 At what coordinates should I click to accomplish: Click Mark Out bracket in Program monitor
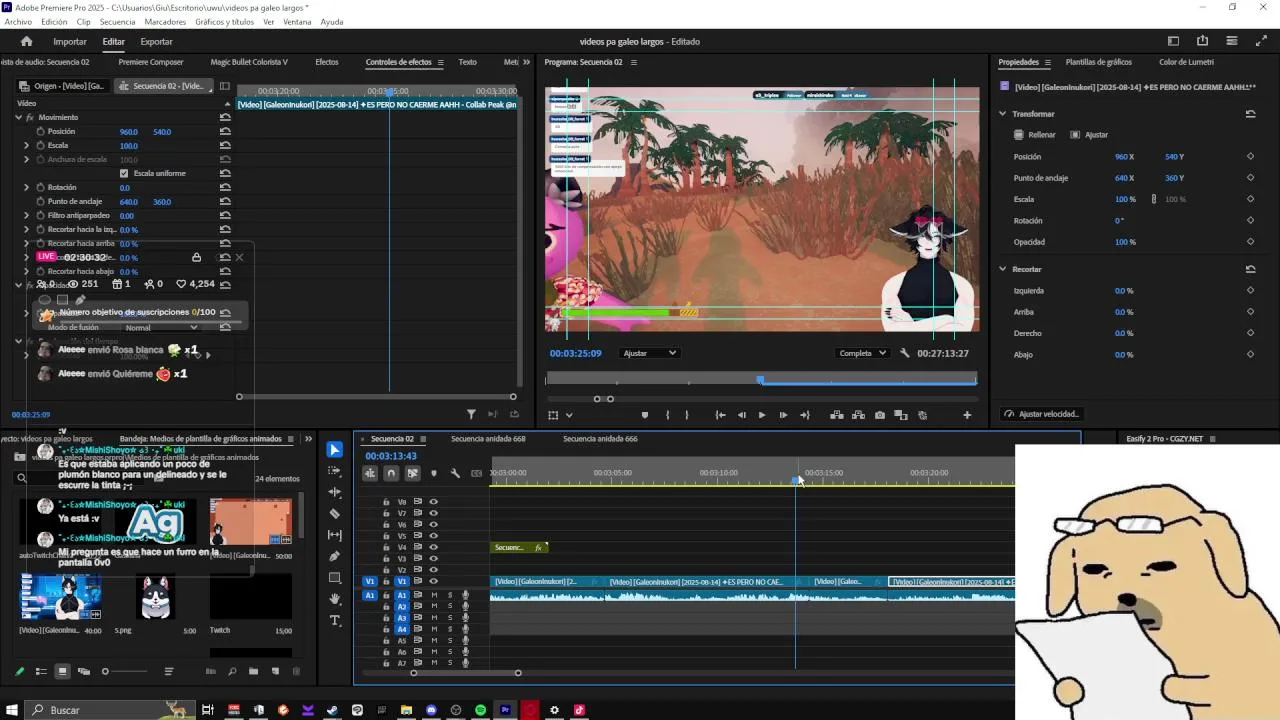click(686, 415)
